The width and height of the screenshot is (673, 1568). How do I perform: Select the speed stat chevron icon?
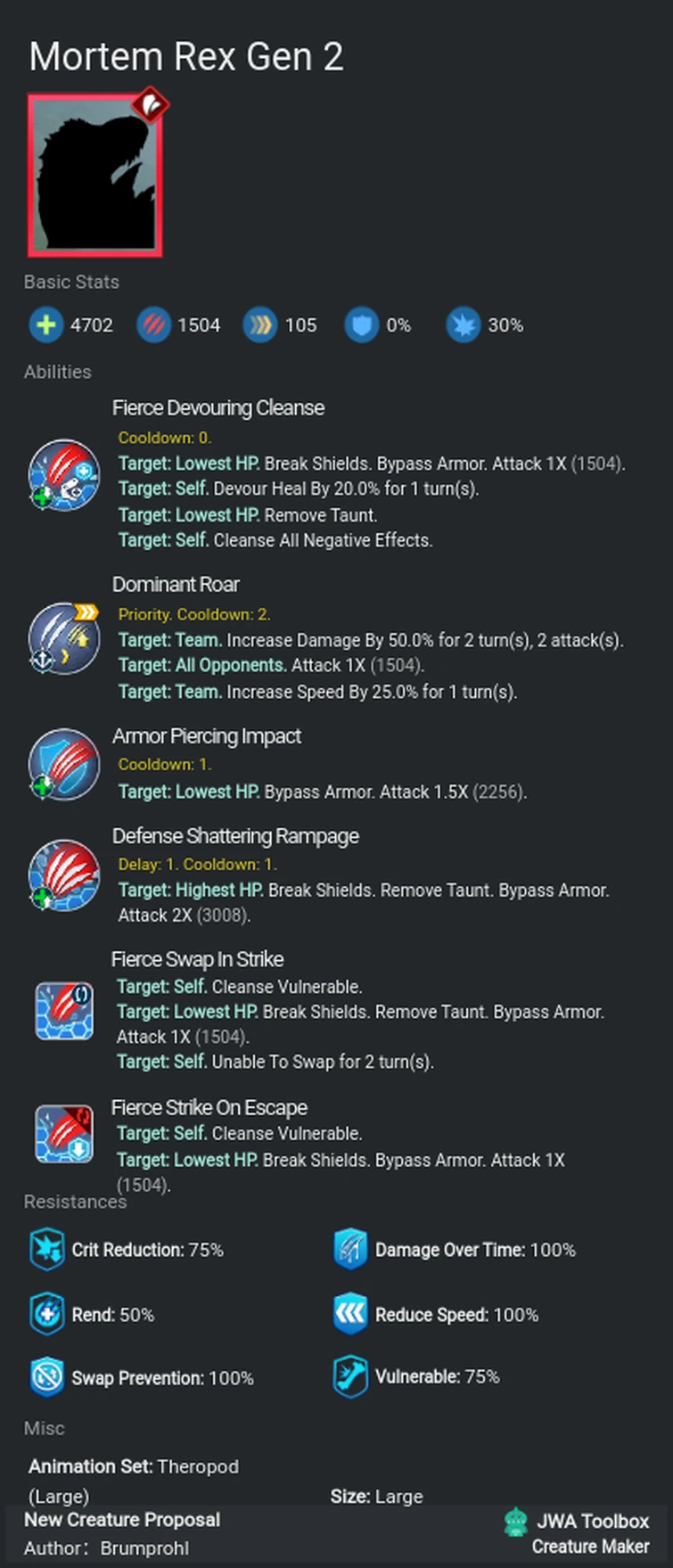tap(259, 325)
